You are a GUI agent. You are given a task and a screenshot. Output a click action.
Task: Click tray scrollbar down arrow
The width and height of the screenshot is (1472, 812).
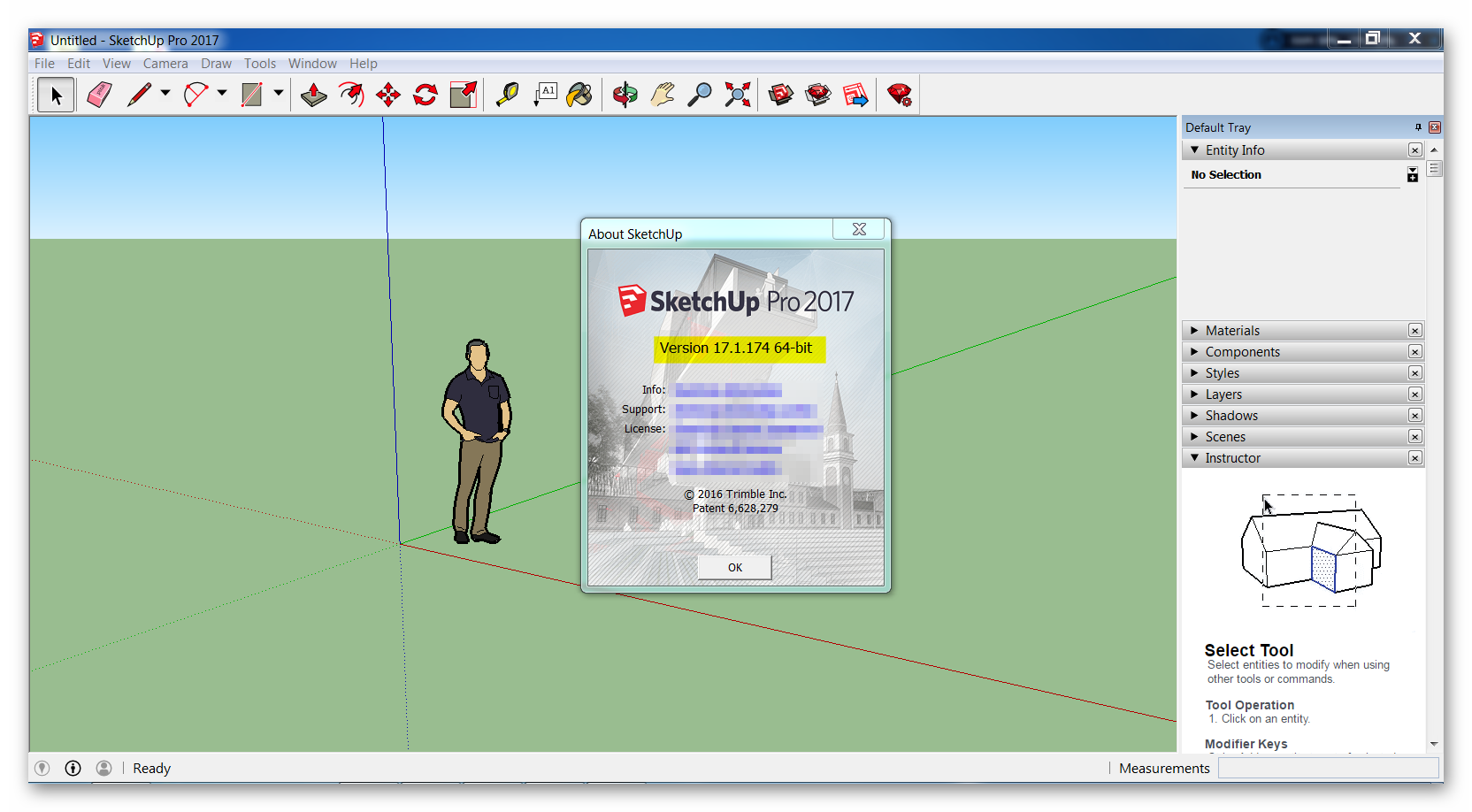pyautogui.click(x=1435, y=744)
